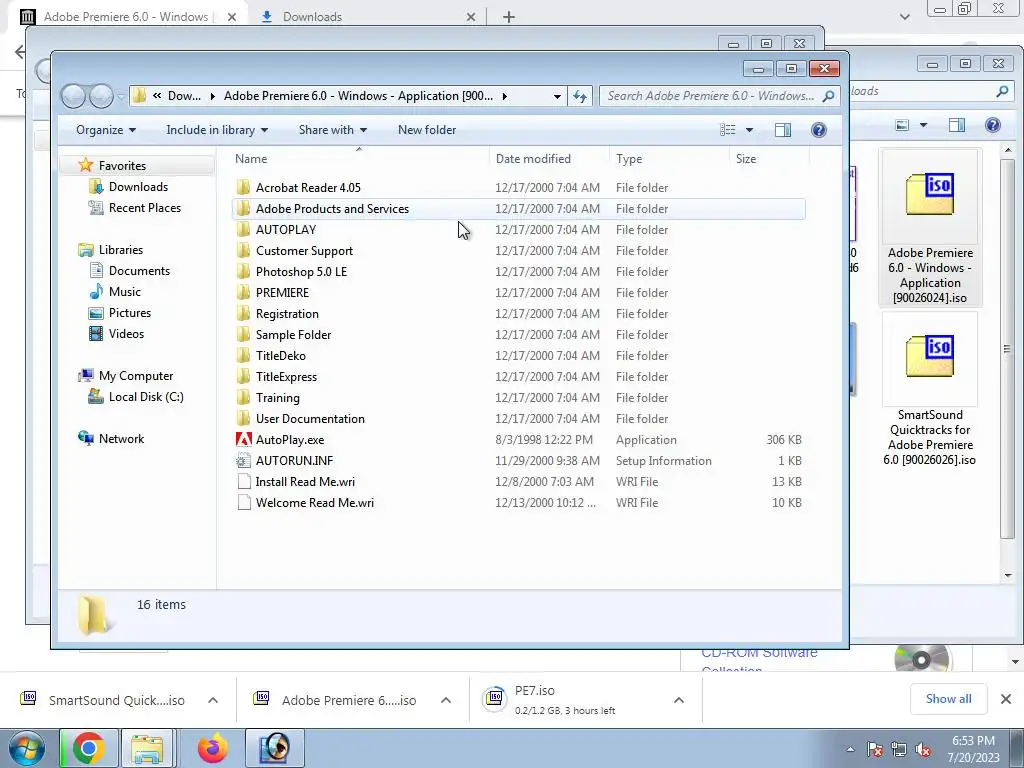
Task: Open PE7.iso download in progress
Action: coord(567,699)
